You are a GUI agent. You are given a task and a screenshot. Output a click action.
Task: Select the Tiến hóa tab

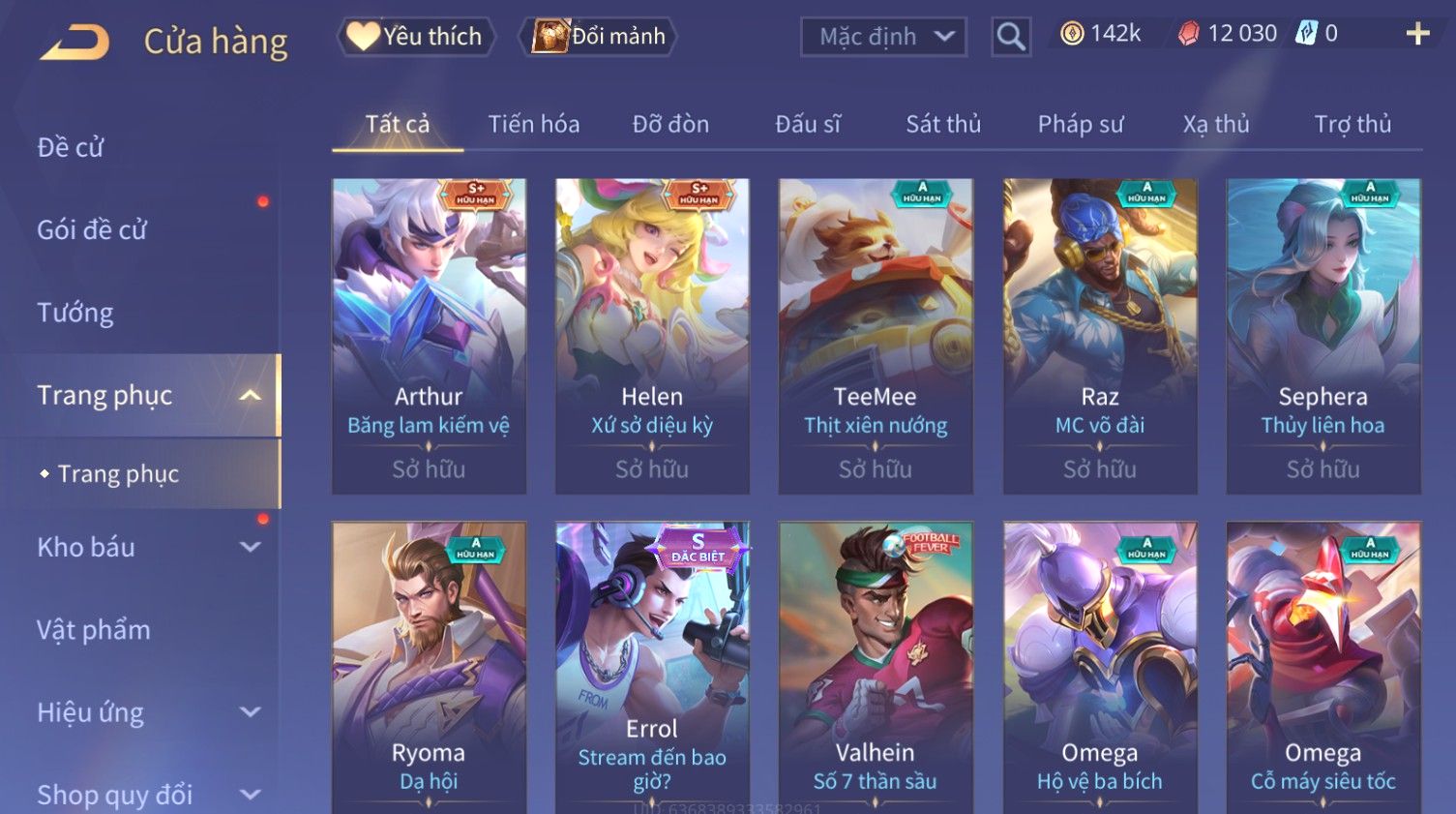click(533, 124)
